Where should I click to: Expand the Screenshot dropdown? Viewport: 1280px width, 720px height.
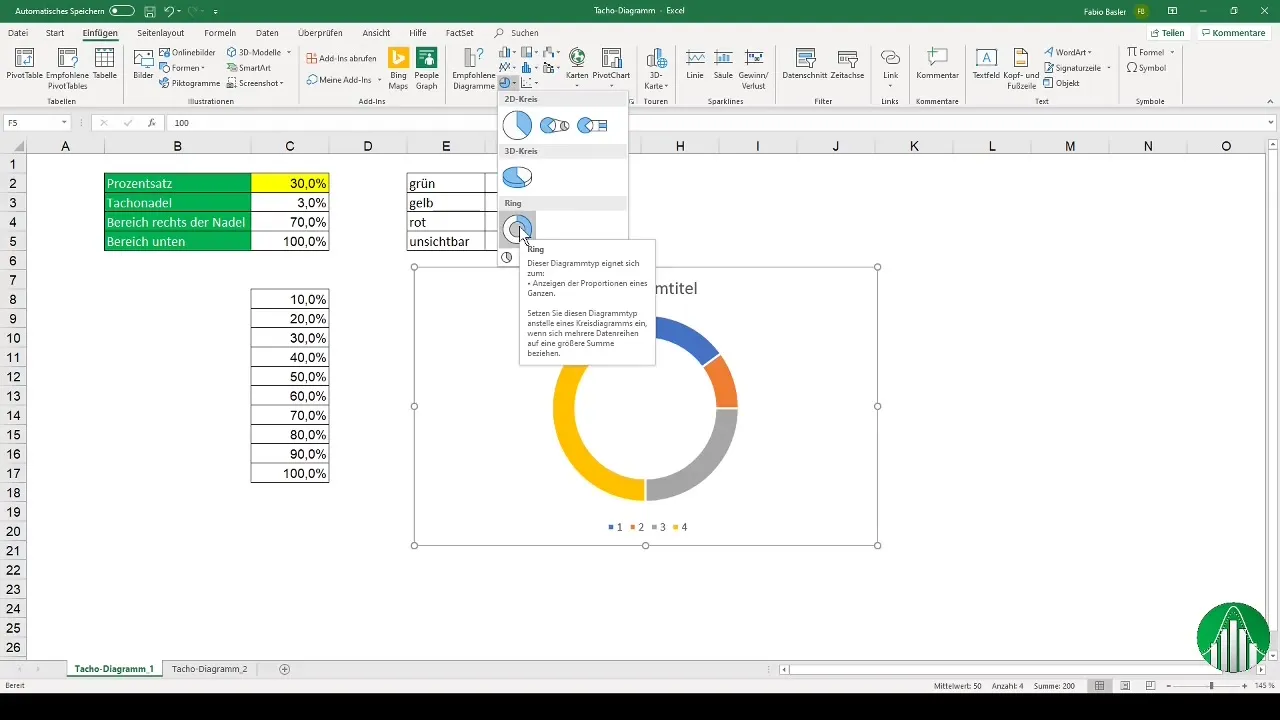(x=282, y=83)
